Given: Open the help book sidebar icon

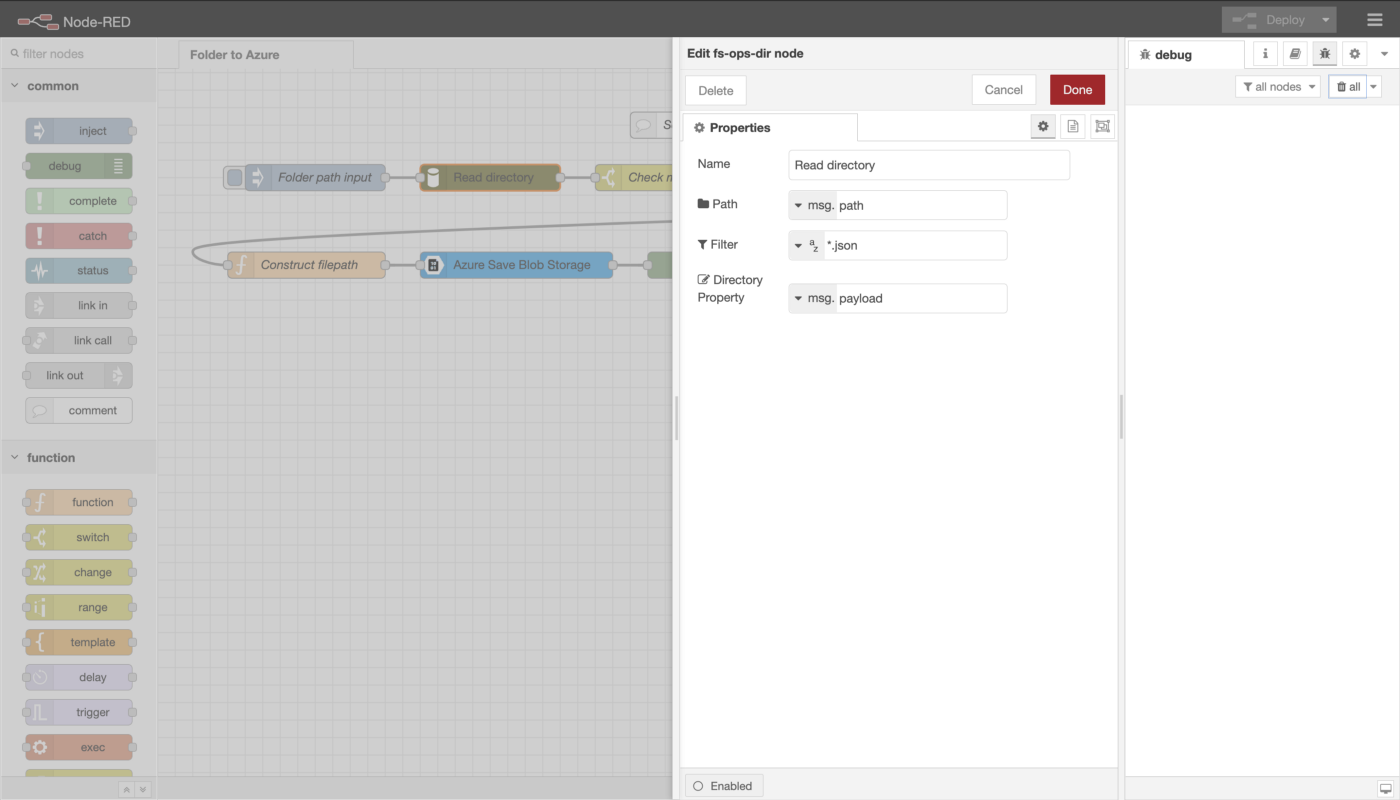Looking at the screenshot, I should coord(1295,54).
